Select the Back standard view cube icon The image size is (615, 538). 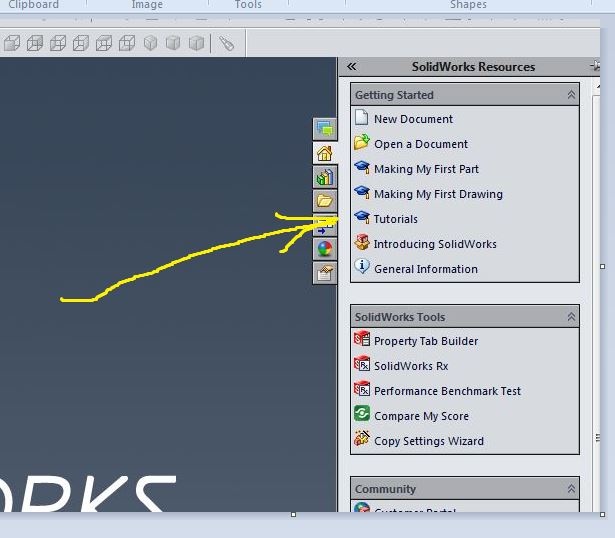pos(35,43)
